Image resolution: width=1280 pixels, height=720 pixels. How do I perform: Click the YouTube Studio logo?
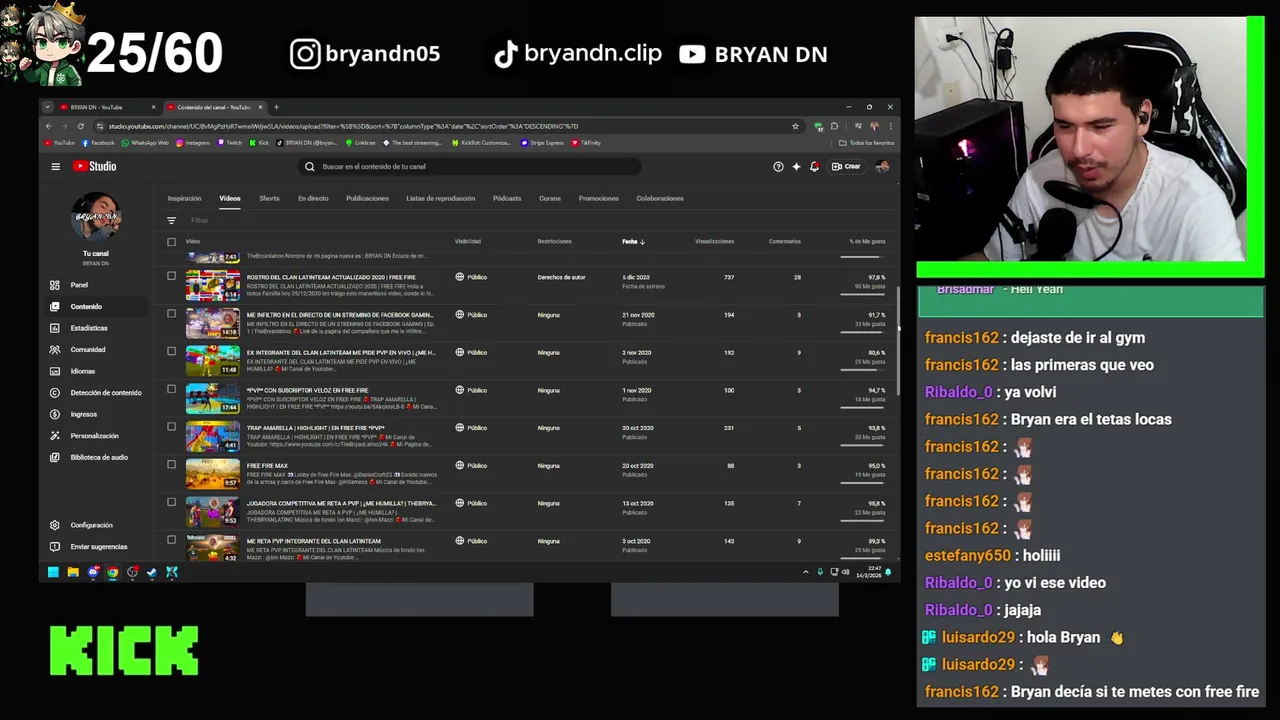pos(95,167)
